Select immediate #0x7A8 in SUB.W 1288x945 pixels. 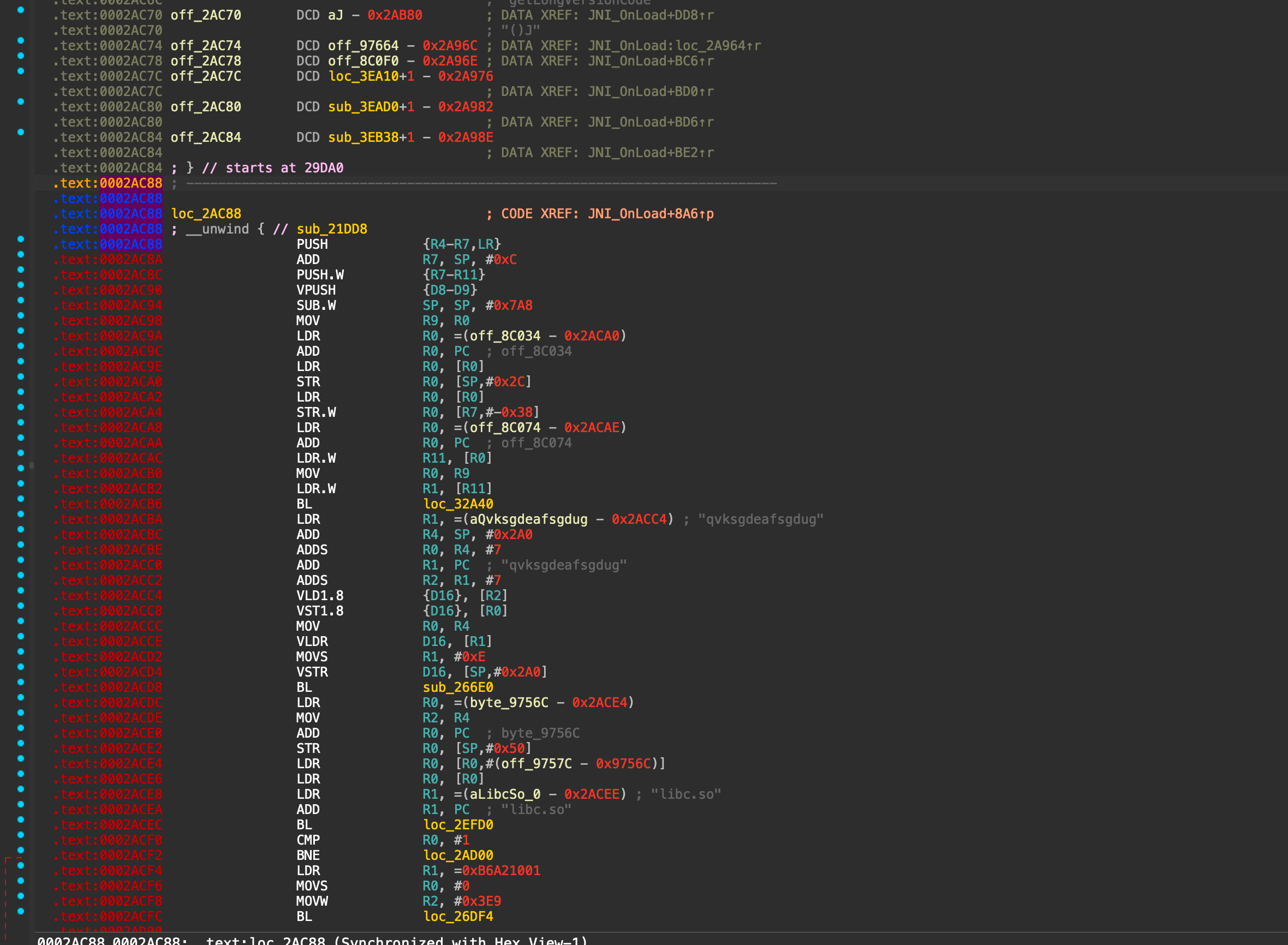tap(509, 306)
